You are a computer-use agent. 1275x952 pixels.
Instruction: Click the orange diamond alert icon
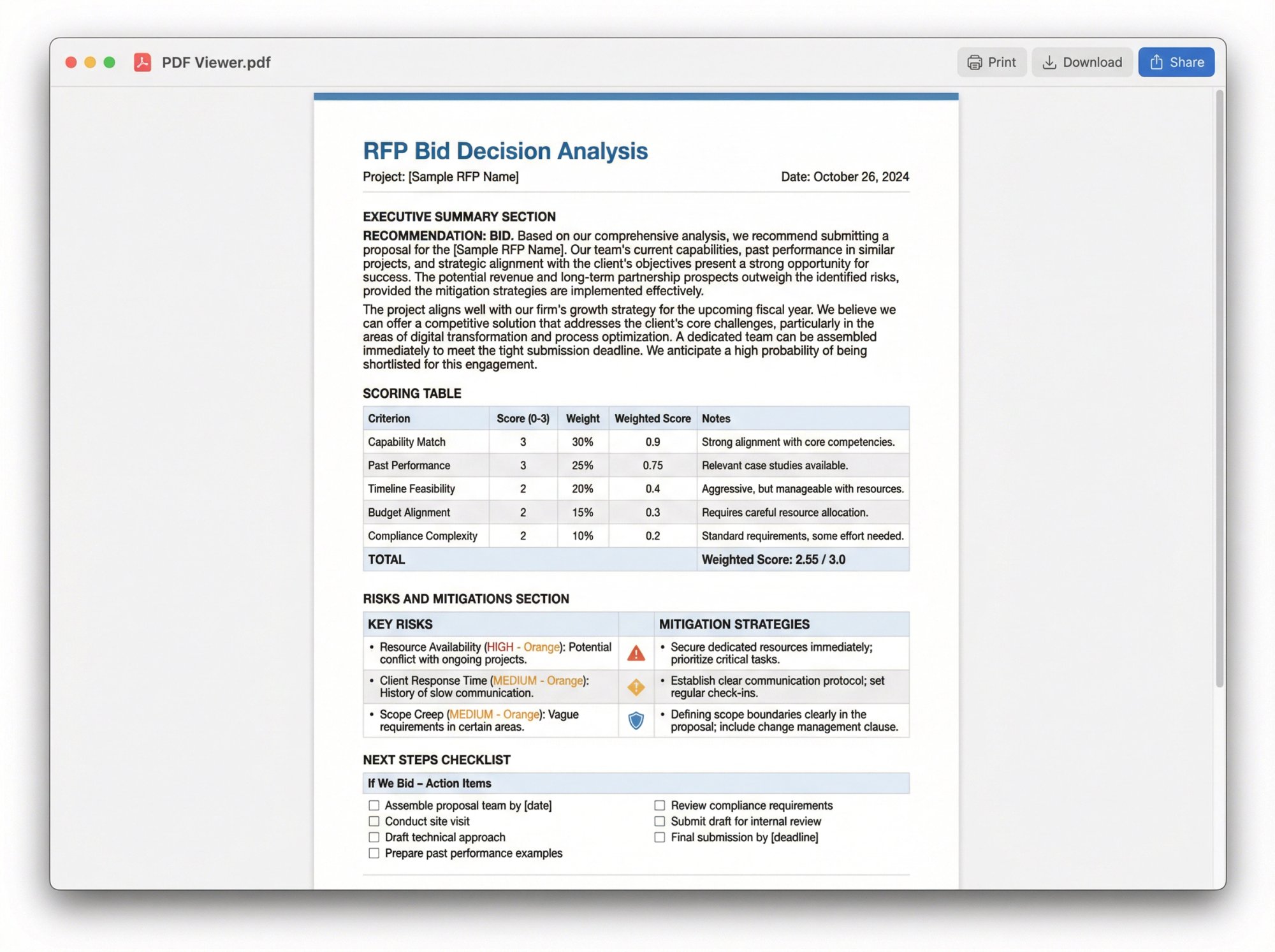click(635, 687)
